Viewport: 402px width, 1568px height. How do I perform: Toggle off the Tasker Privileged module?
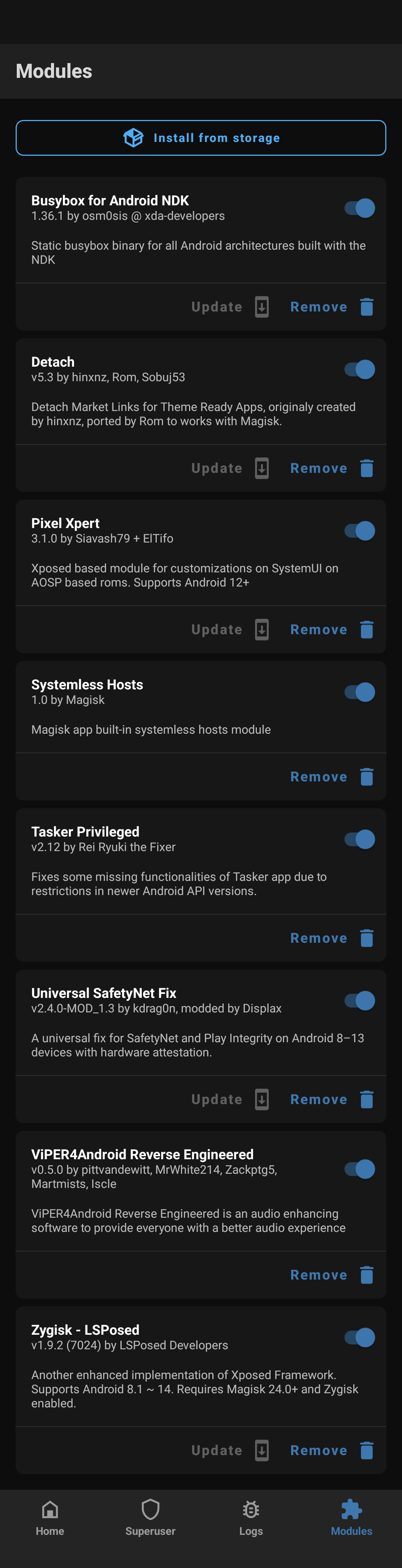(360, 839)
